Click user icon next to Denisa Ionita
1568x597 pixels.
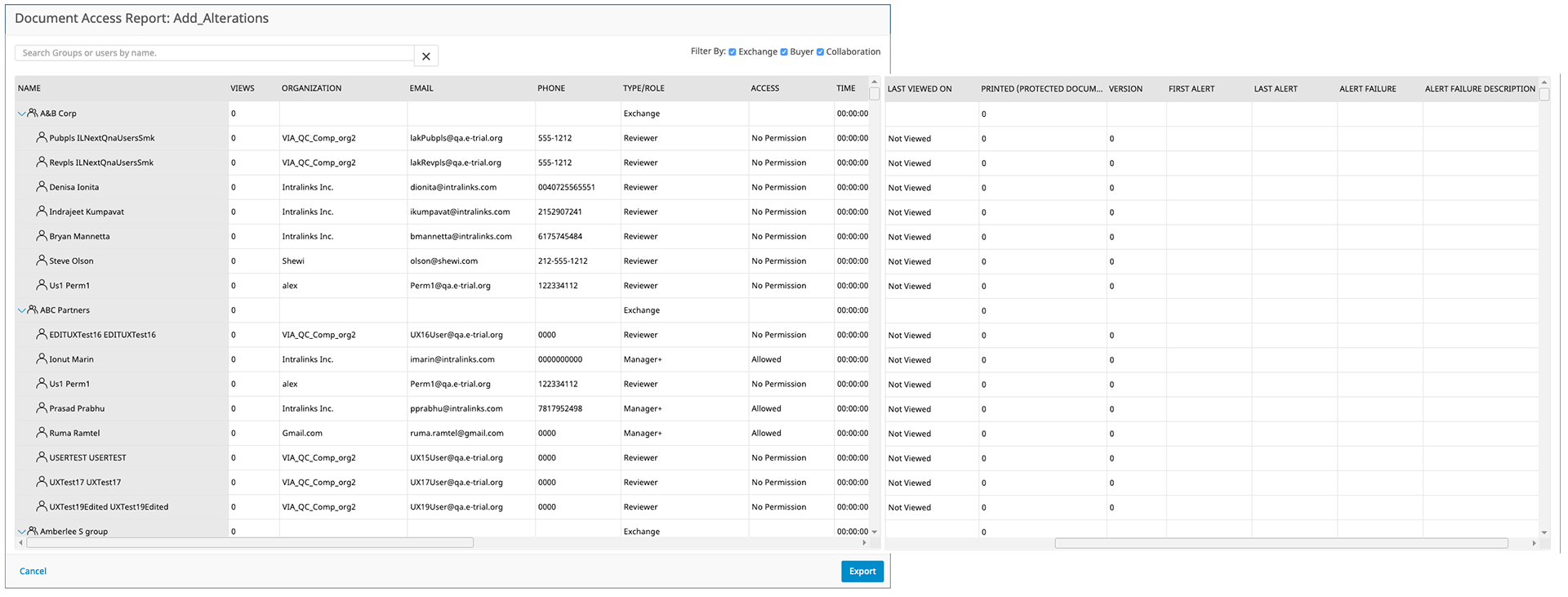42,187
